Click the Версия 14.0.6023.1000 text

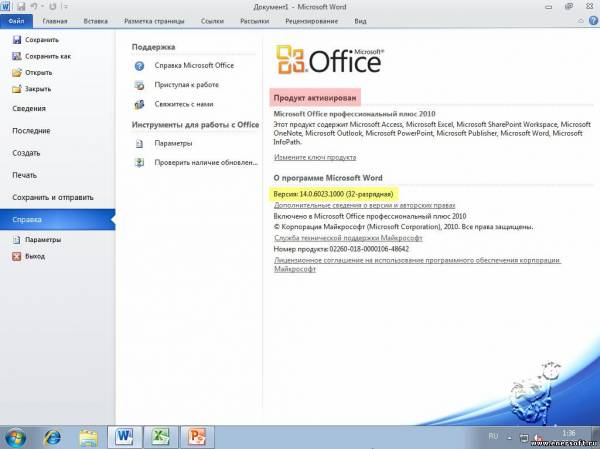pyautogui.click(x=333, y=194)
